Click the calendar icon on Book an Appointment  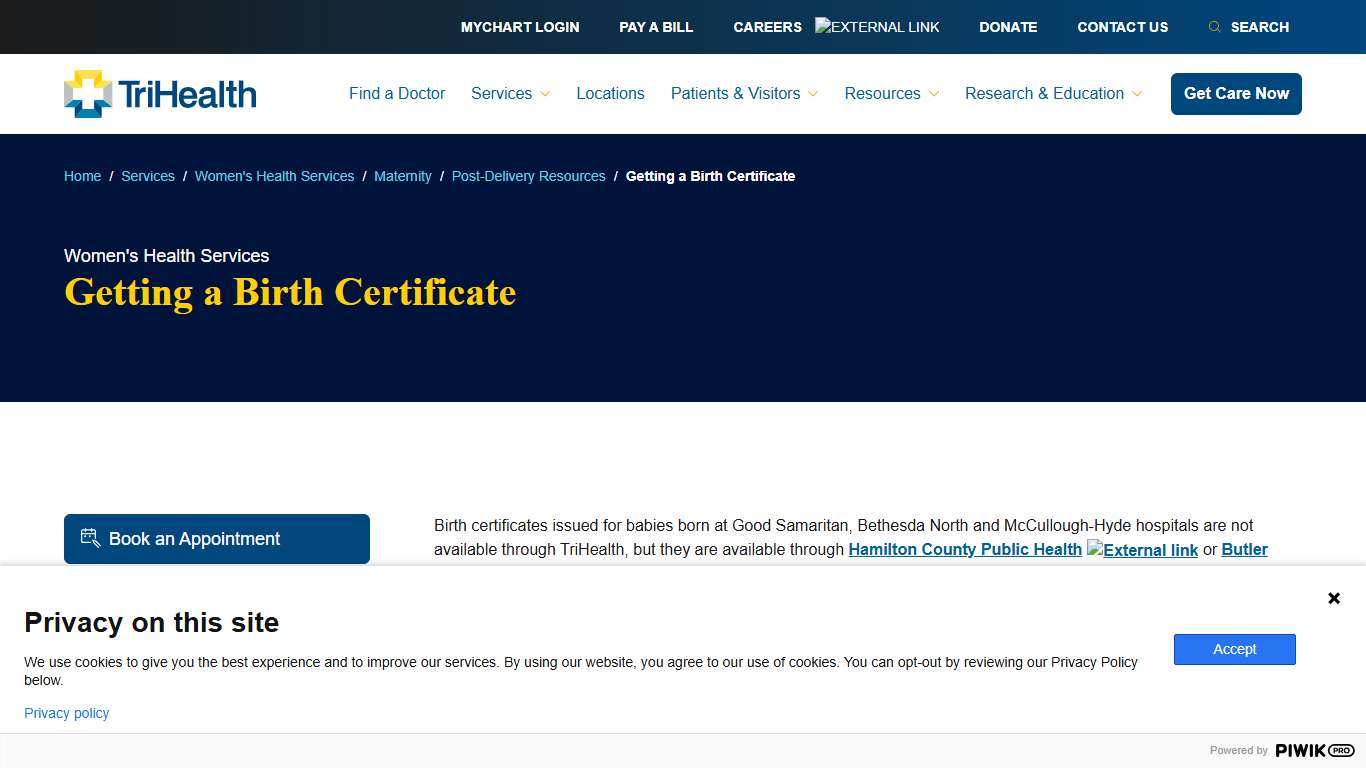89,538
